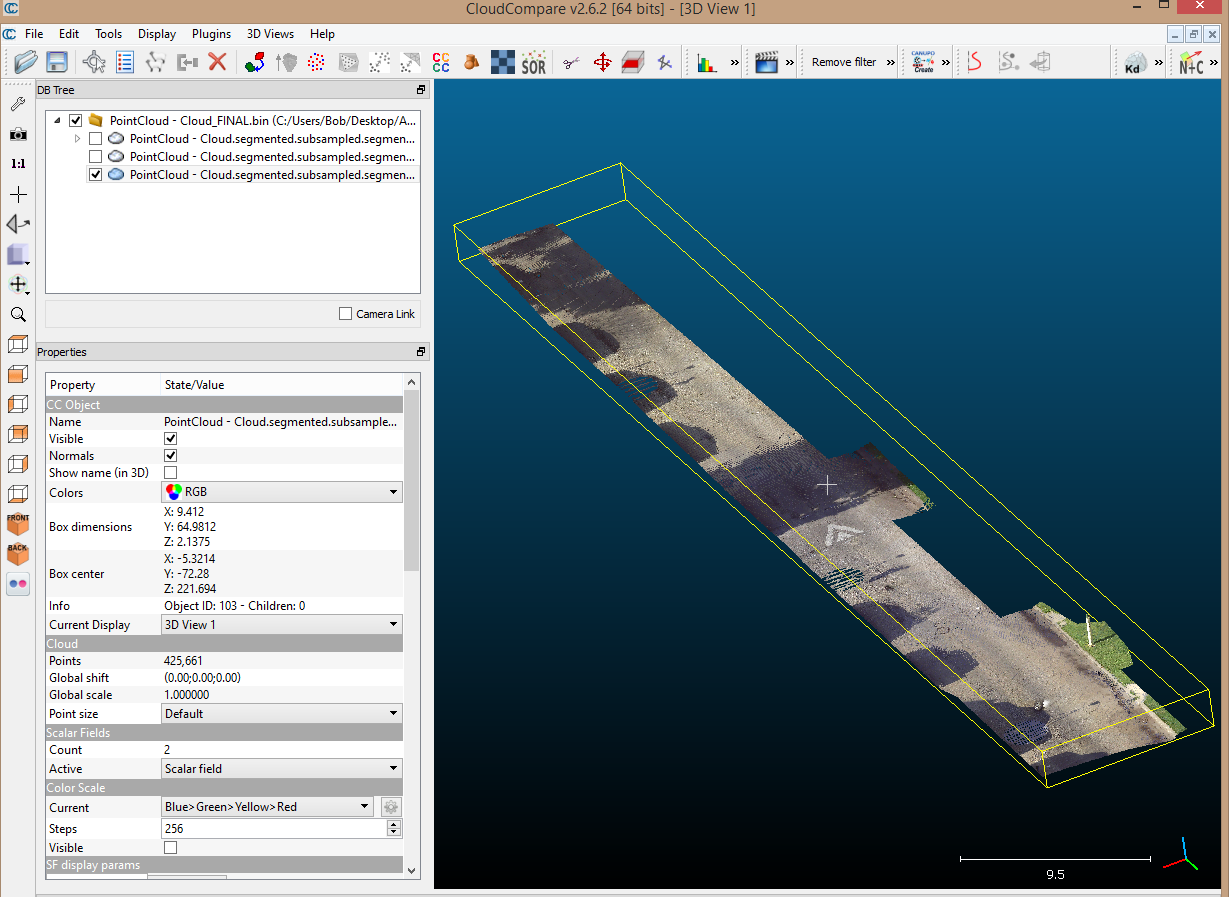
Task: Open the Edit menu
Action: click(68, 34)
